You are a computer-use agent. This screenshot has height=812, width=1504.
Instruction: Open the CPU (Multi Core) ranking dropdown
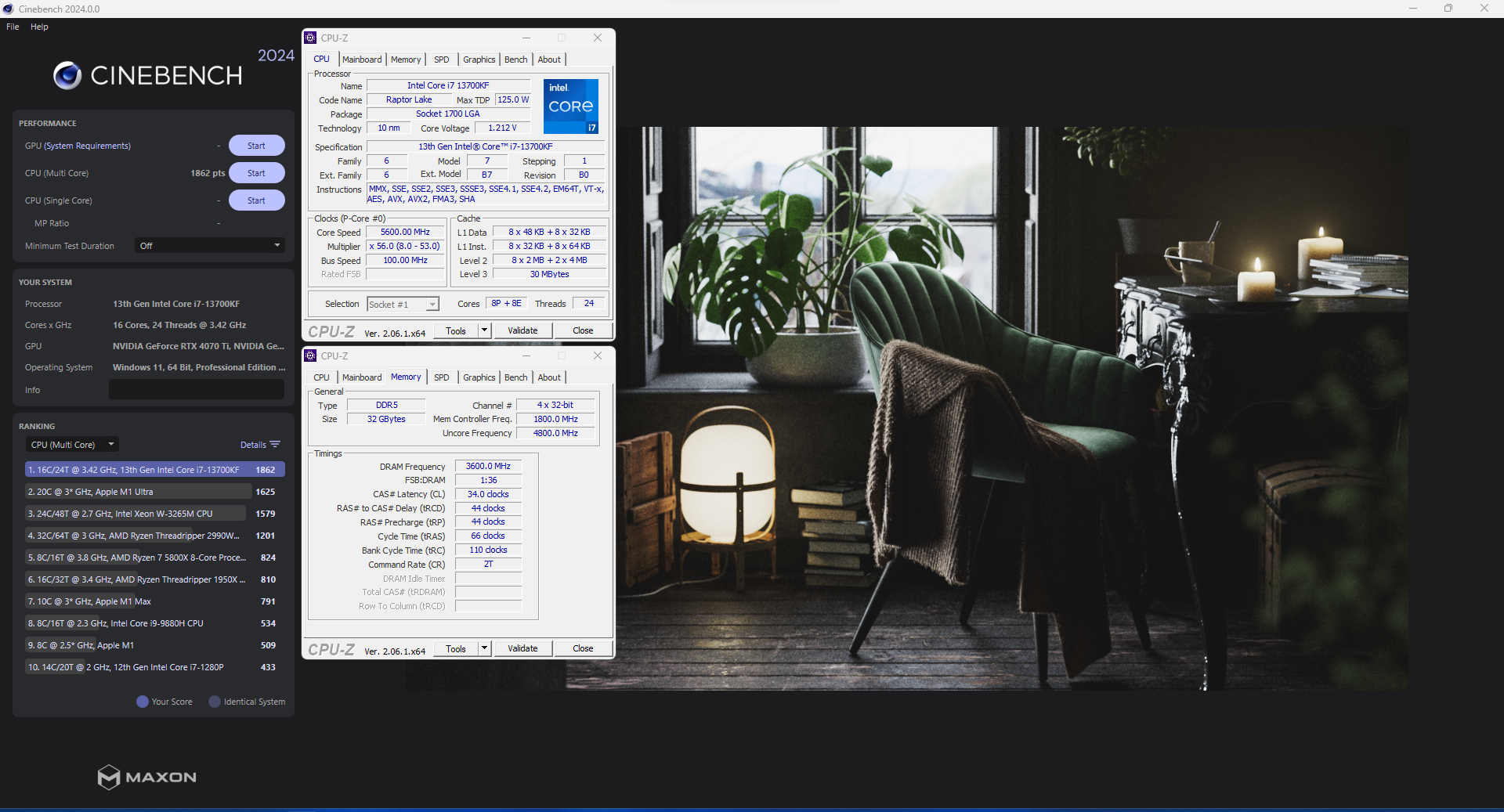72,445
